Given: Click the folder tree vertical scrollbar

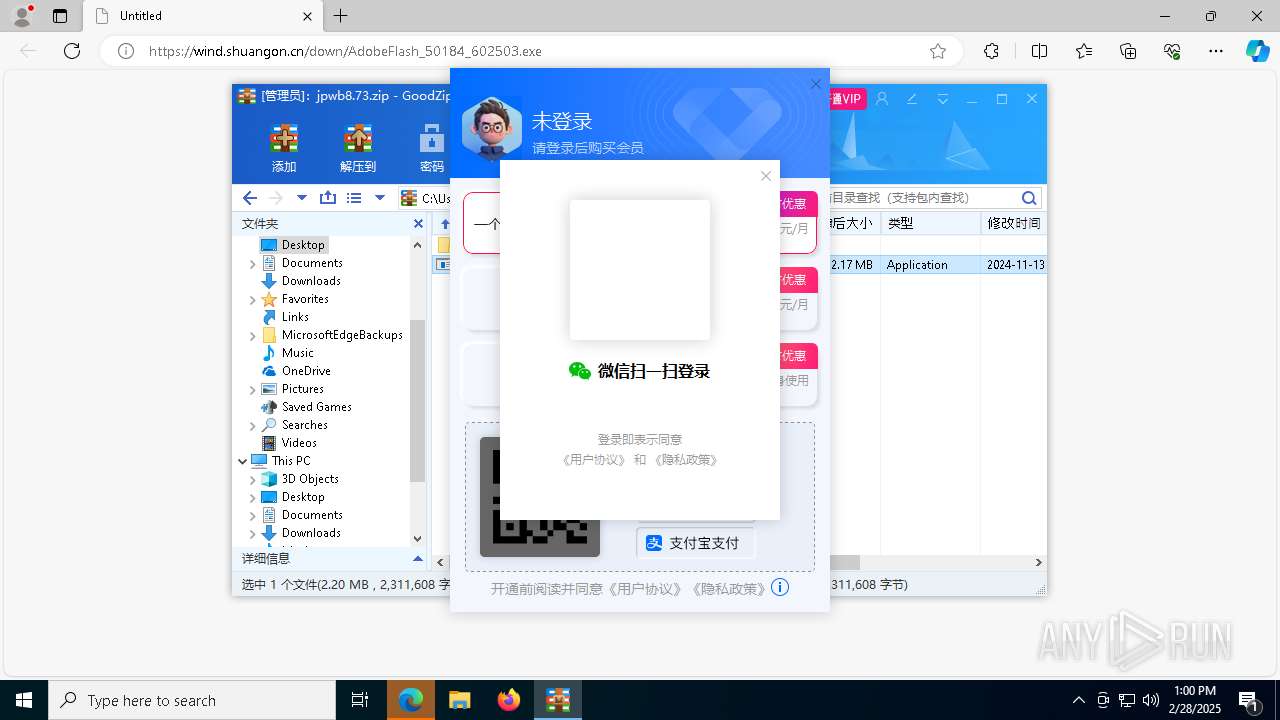Looking at the screenshot, I should coord(418,400).
